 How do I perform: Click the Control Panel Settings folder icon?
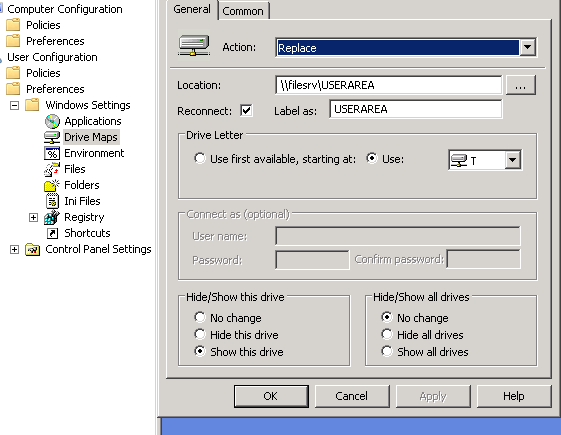pyautogui.click(x=33, y=249)
